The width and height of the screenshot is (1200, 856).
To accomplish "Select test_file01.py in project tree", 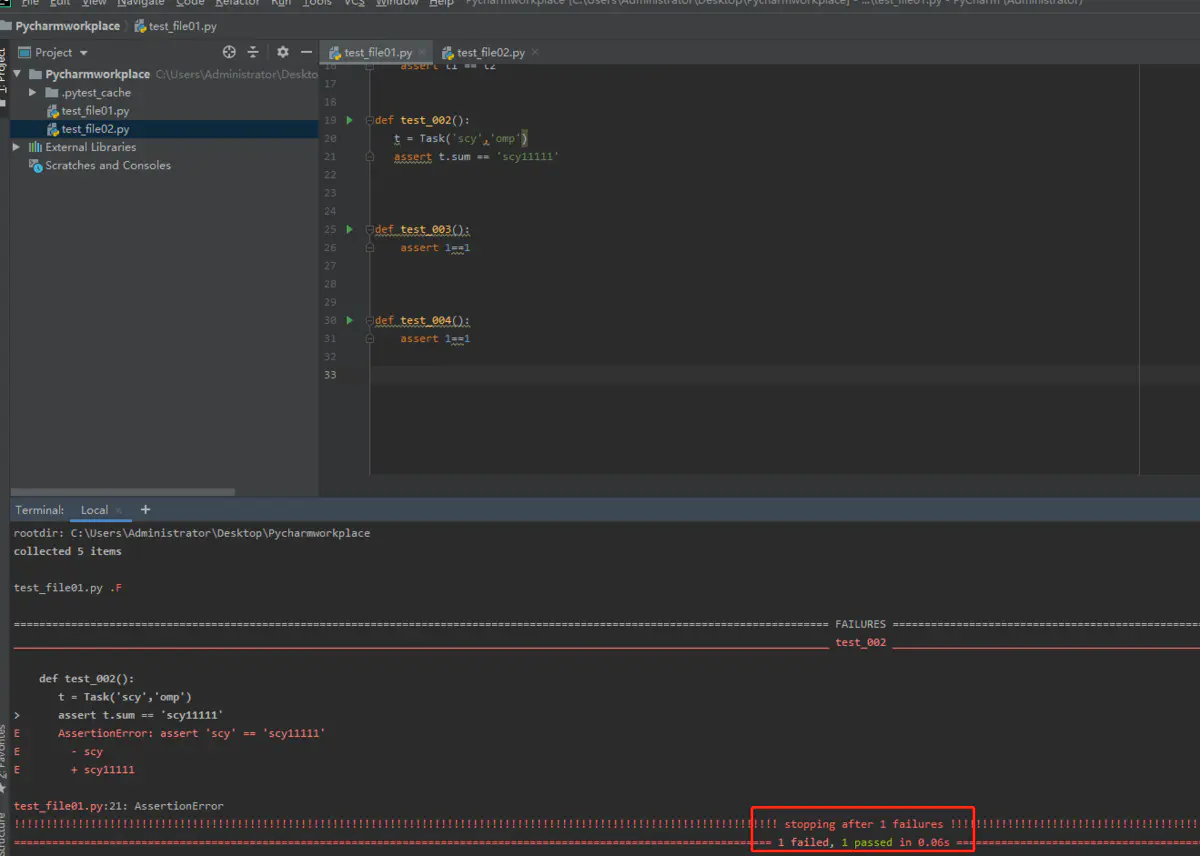I will tap(95, 111).
